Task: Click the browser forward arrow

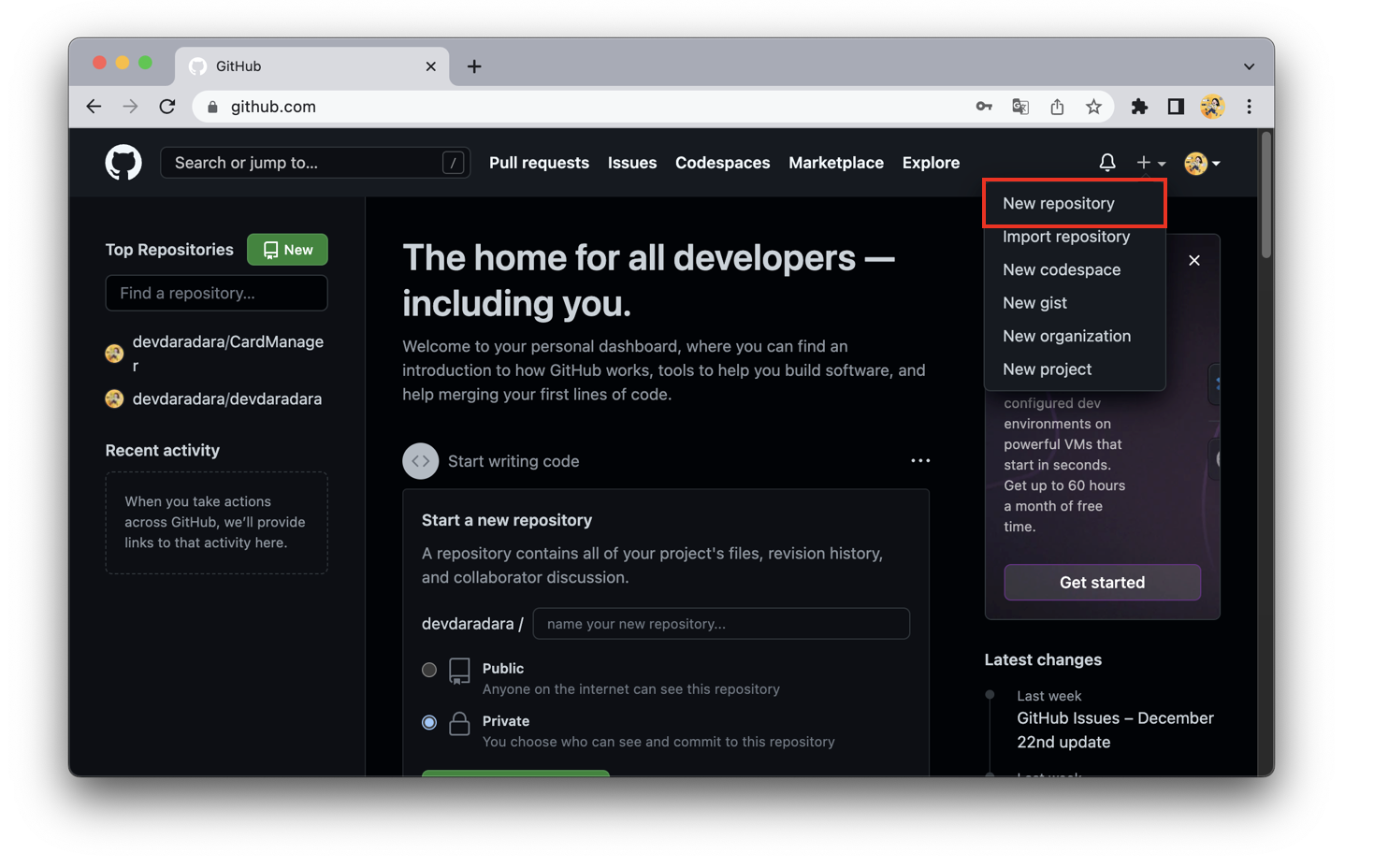Action: click(130, 107)
